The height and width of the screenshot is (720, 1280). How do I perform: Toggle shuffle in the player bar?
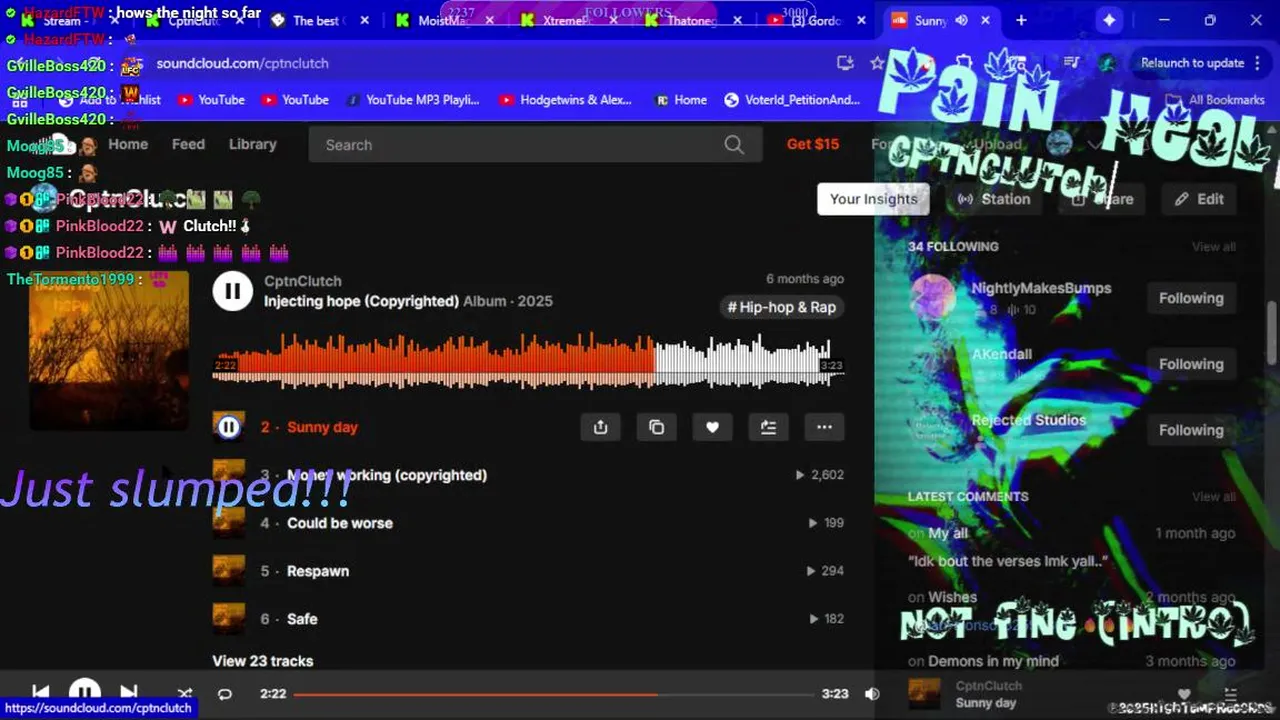pos(185,694)
